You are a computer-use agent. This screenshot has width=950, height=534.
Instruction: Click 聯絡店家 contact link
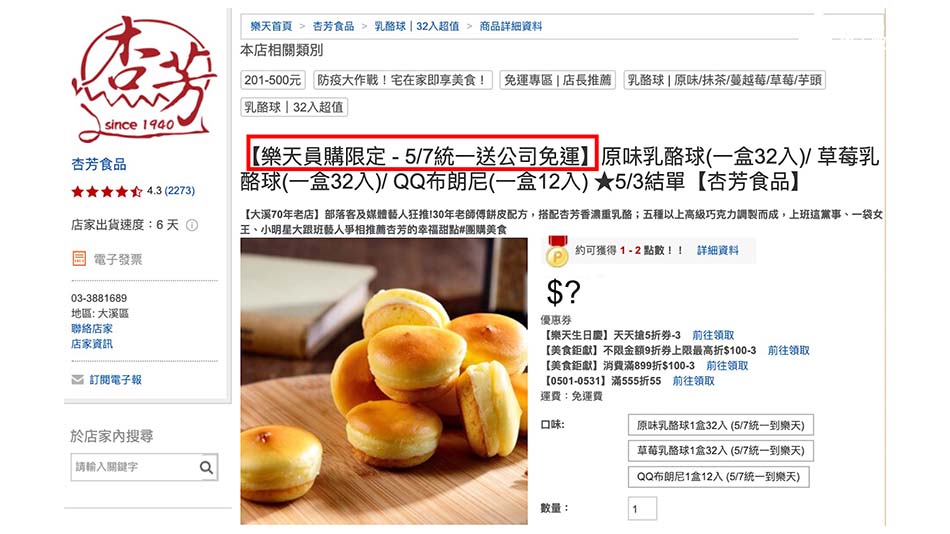[91, 329]
